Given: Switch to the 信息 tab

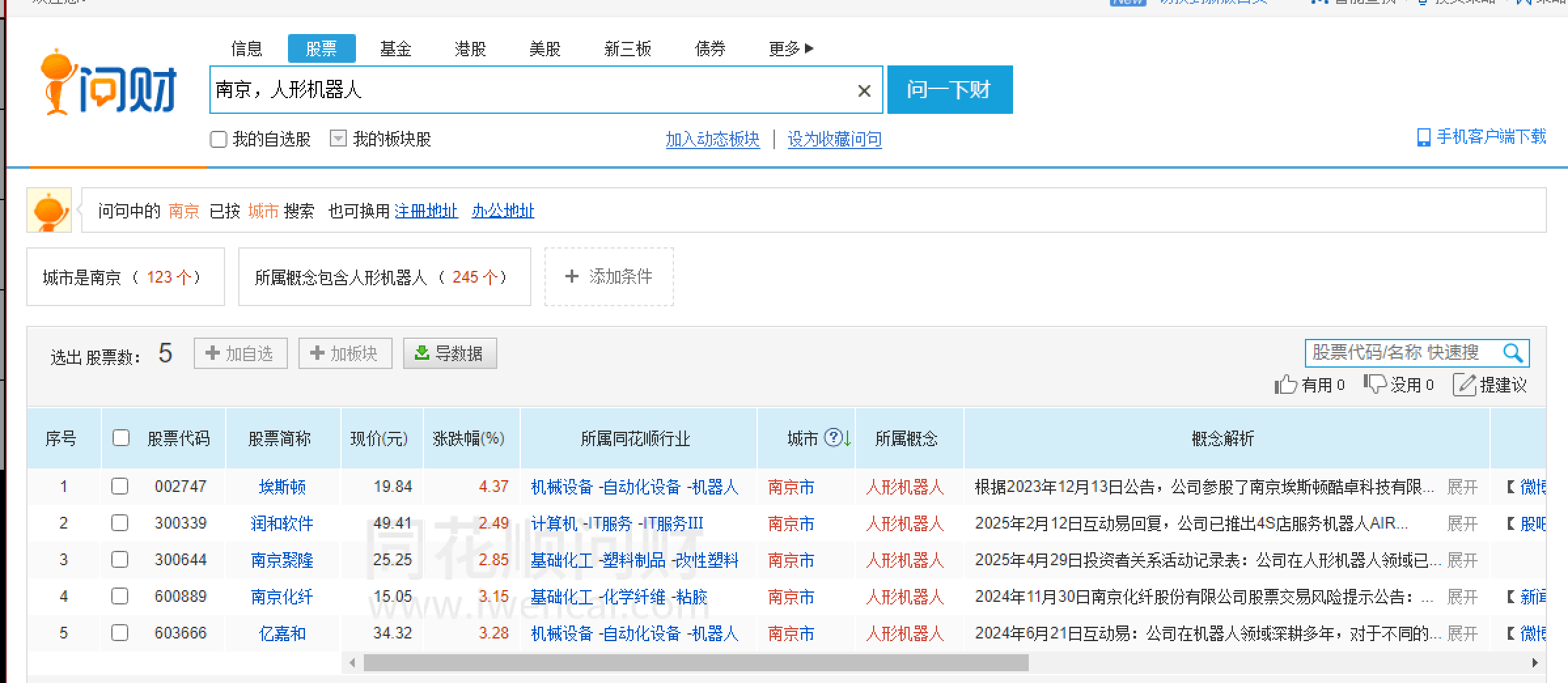Looking at the screenshot, I should tap(247, 48).
